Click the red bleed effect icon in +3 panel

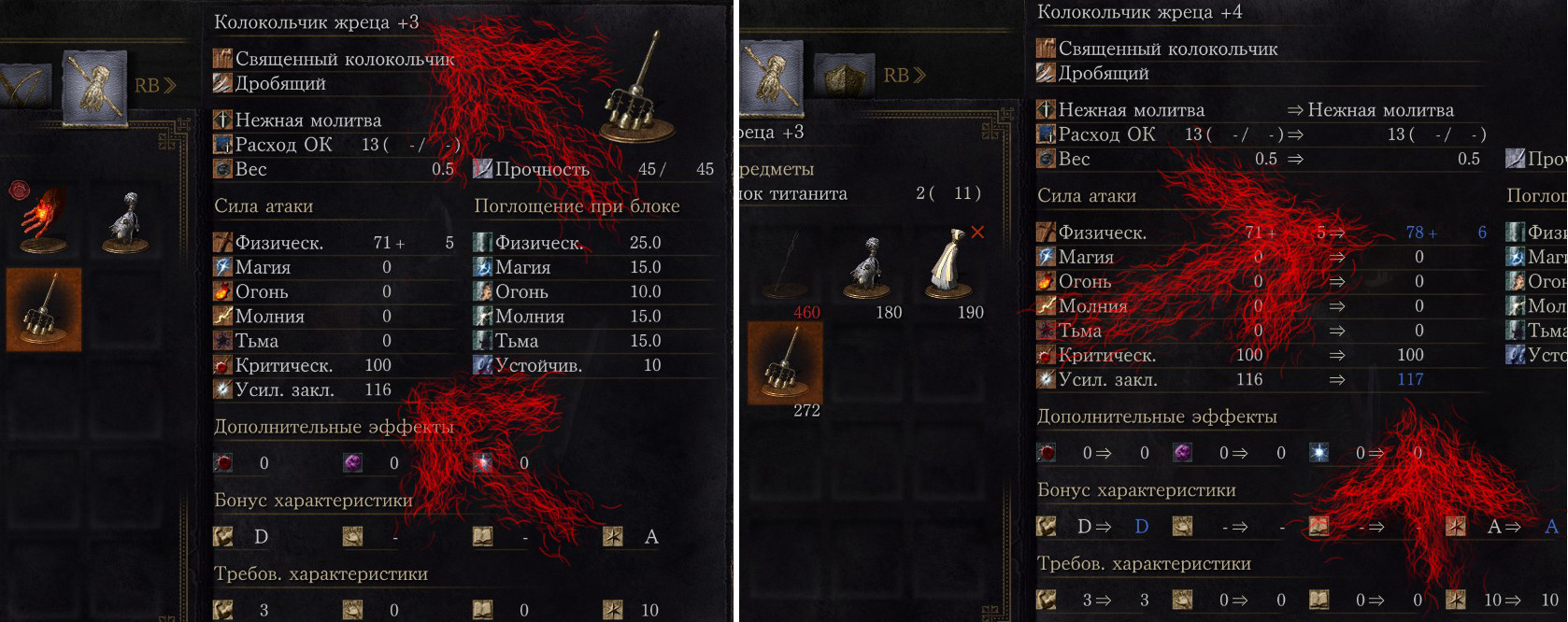pos(222,462)
